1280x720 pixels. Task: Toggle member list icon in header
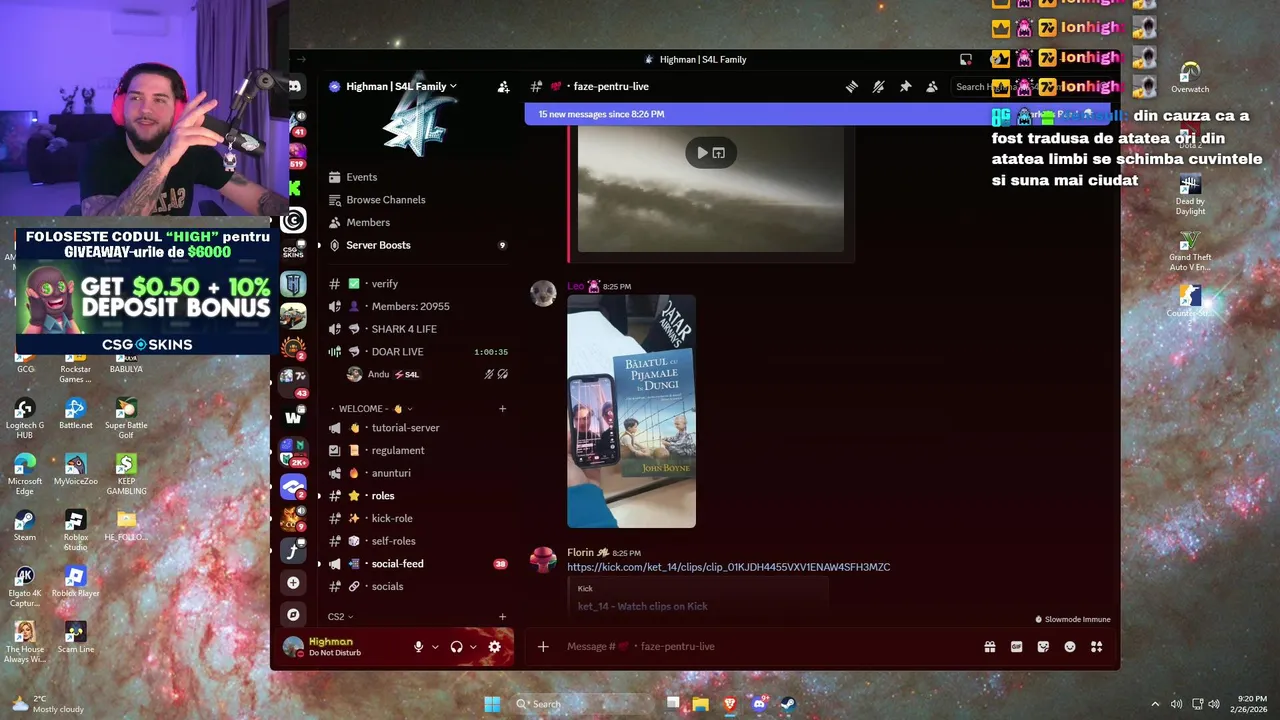[932, 87]
